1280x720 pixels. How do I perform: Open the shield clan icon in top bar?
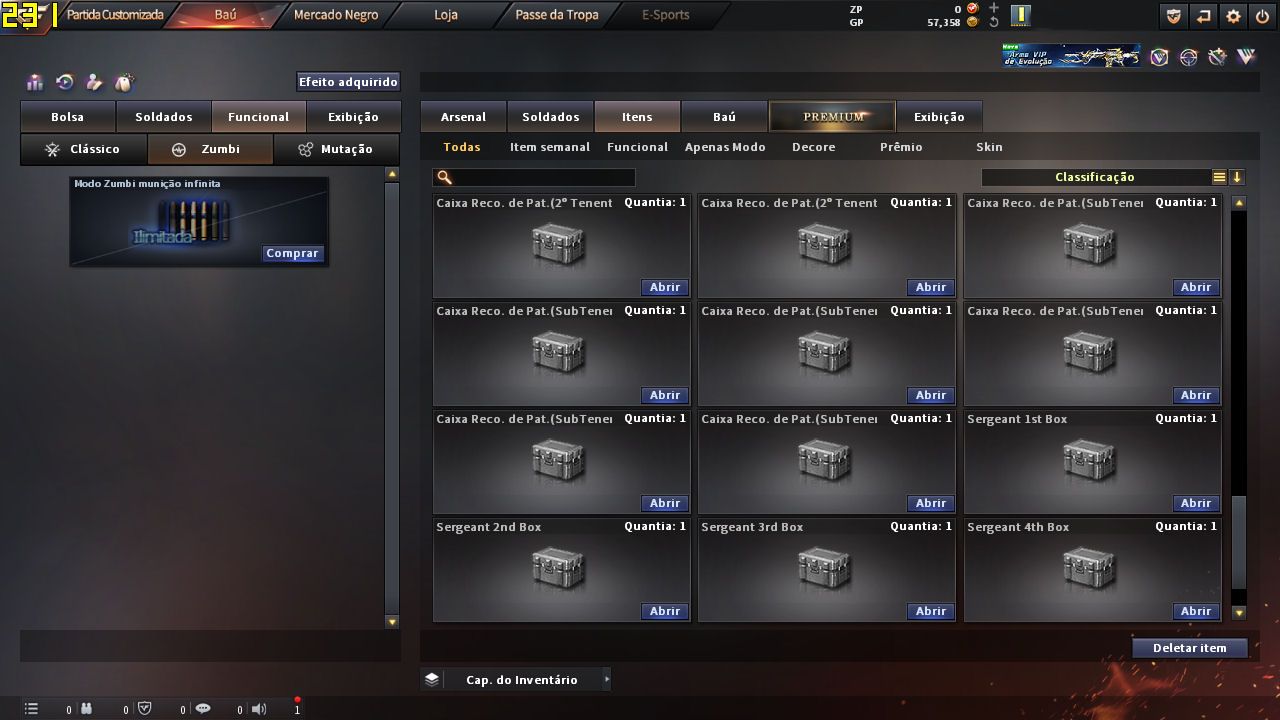[1174, 16]
